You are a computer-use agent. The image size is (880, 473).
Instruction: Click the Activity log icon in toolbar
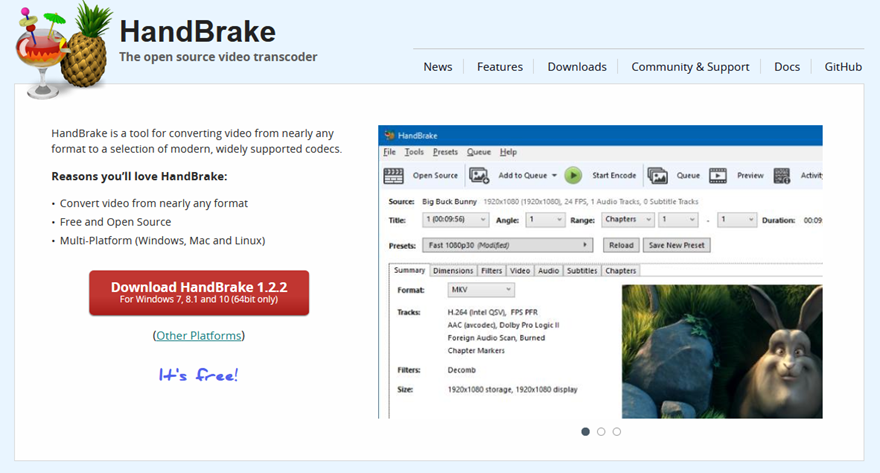783,175
